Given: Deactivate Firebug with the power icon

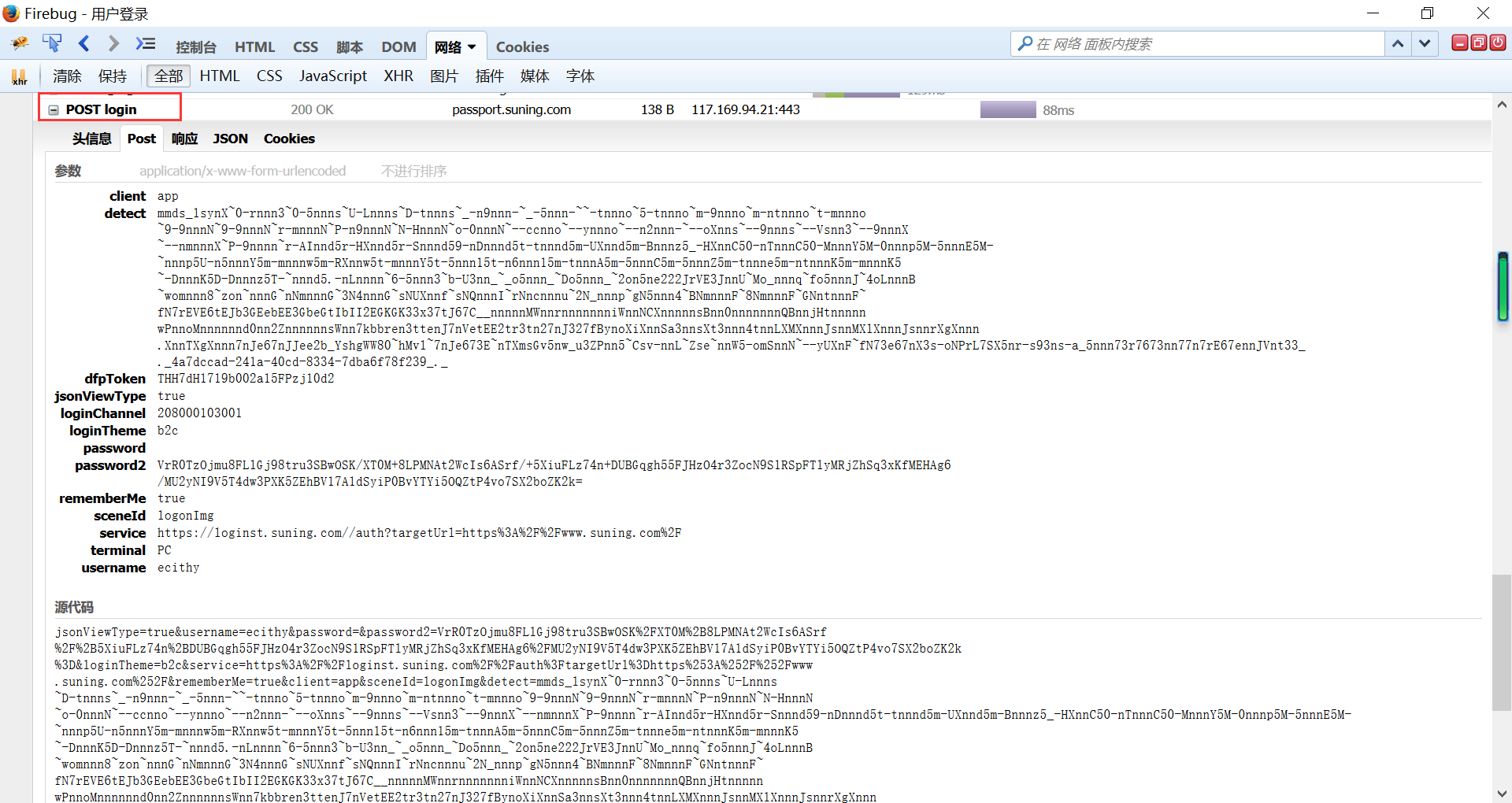Looking at the screenshot, I should [1498, 43].
